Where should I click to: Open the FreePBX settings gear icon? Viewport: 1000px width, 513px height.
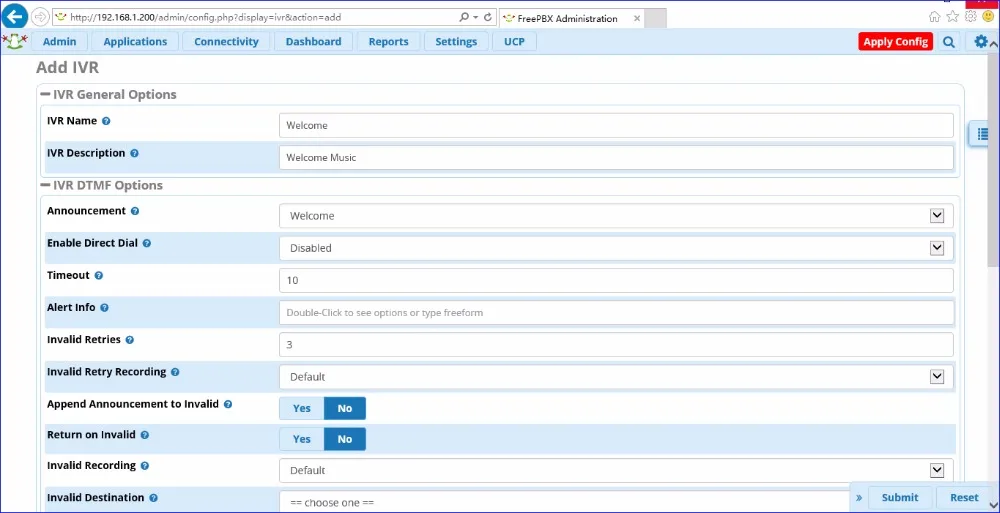981,42
